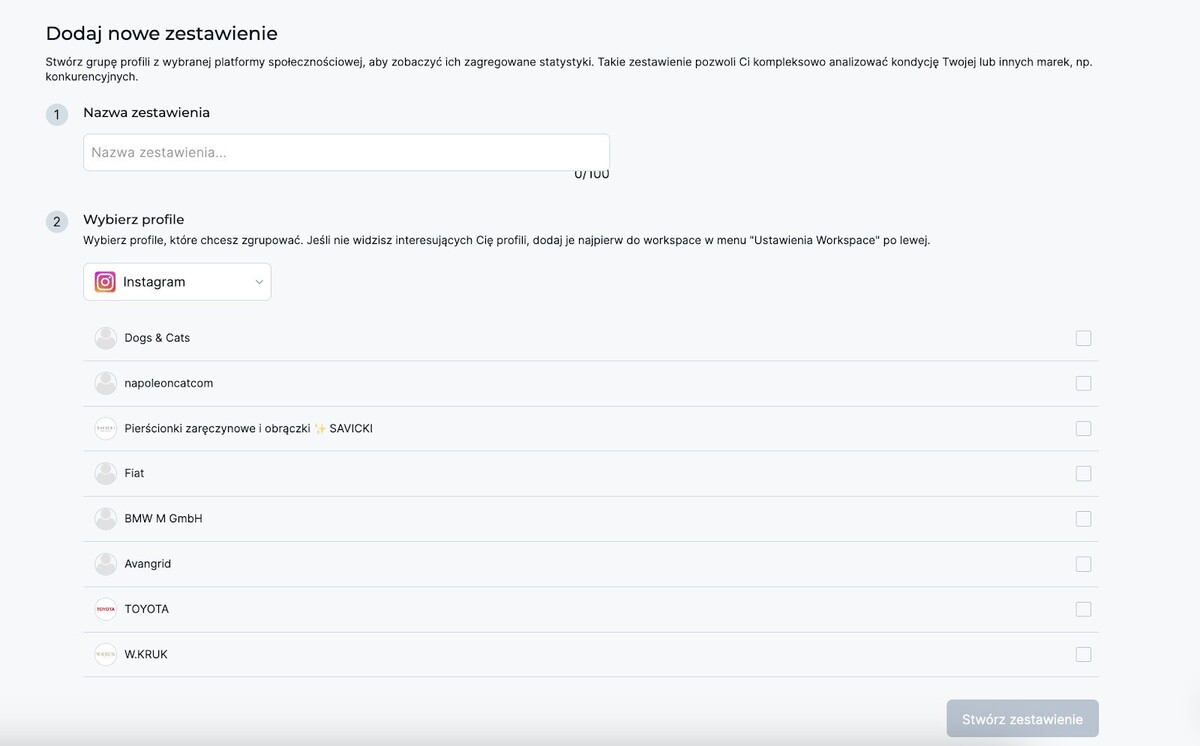Check the Dogs & Cats checkbox
This screenshot has width=1200, height=746.
coord(1083,338)
